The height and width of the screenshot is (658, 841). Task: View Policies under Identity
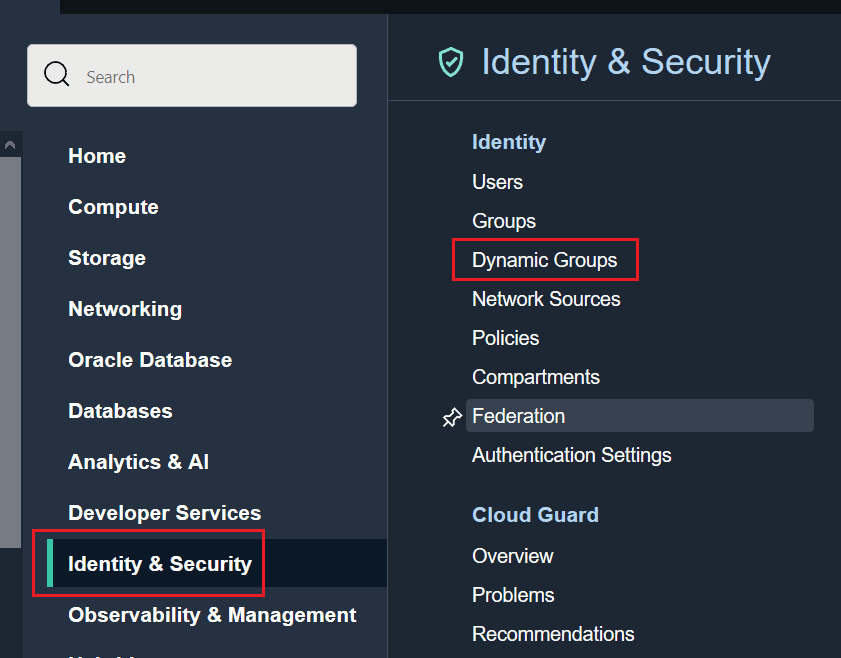[x=505, y=337]
